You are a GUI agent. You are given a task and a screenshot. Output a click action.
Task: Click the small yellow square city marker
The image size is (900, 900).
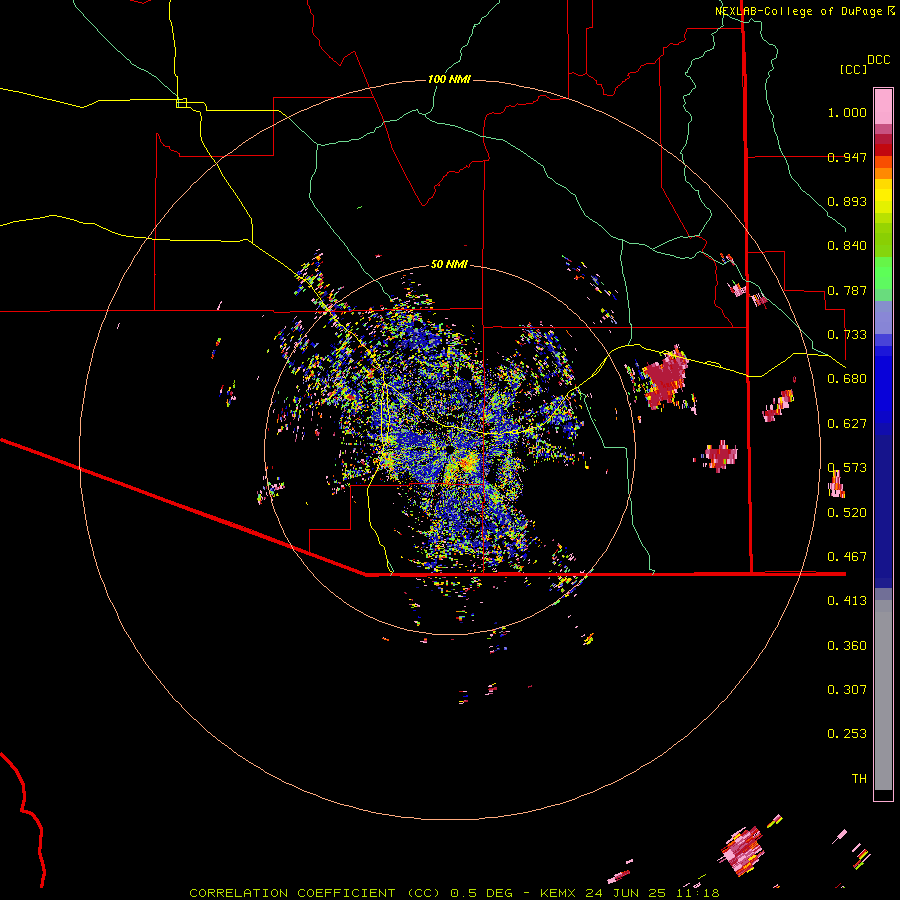[181, 103]
